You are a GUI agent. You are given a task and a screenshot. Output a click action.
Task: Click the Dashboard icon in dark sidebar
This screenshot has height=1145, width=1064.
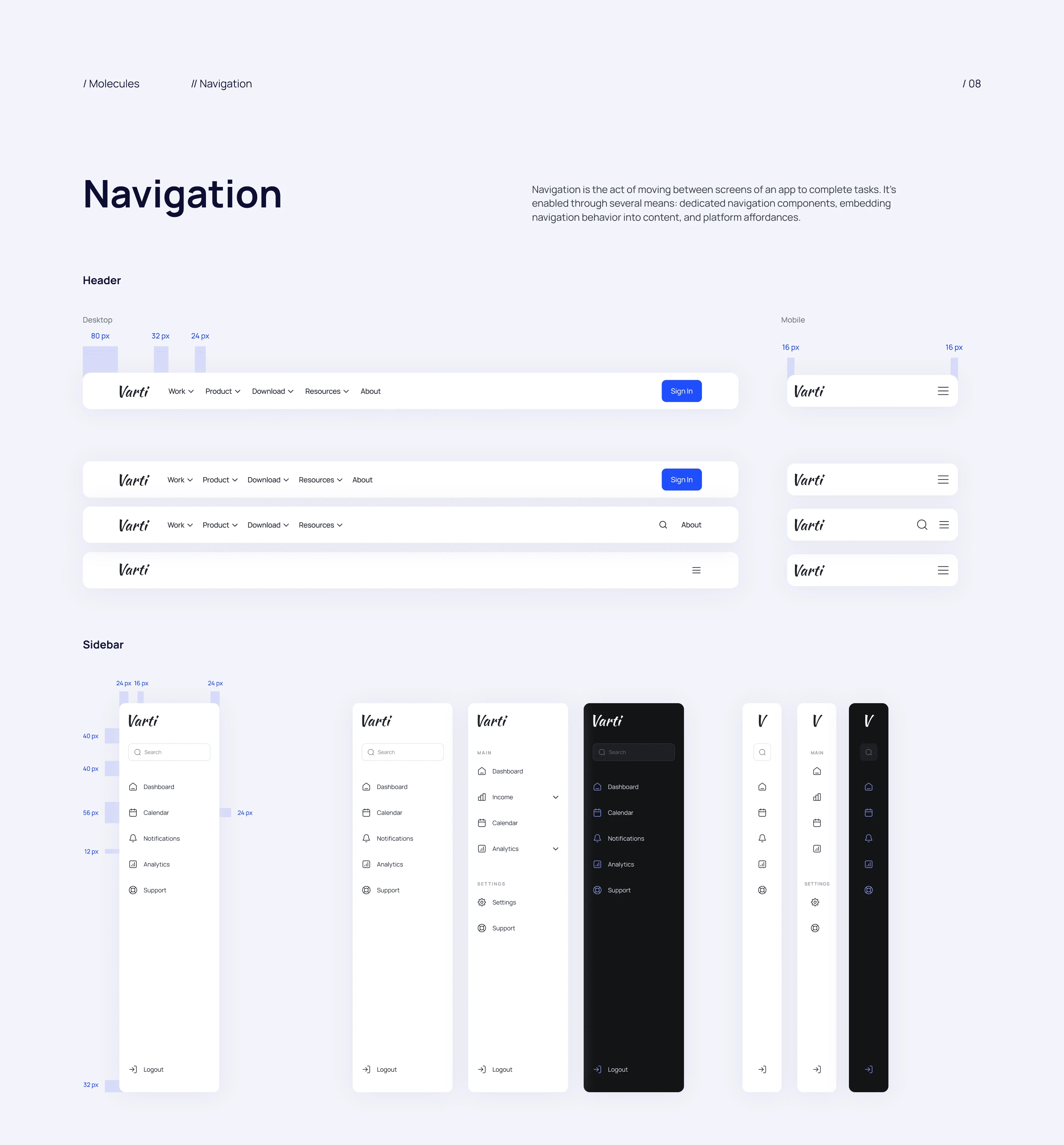coord(597,787)
